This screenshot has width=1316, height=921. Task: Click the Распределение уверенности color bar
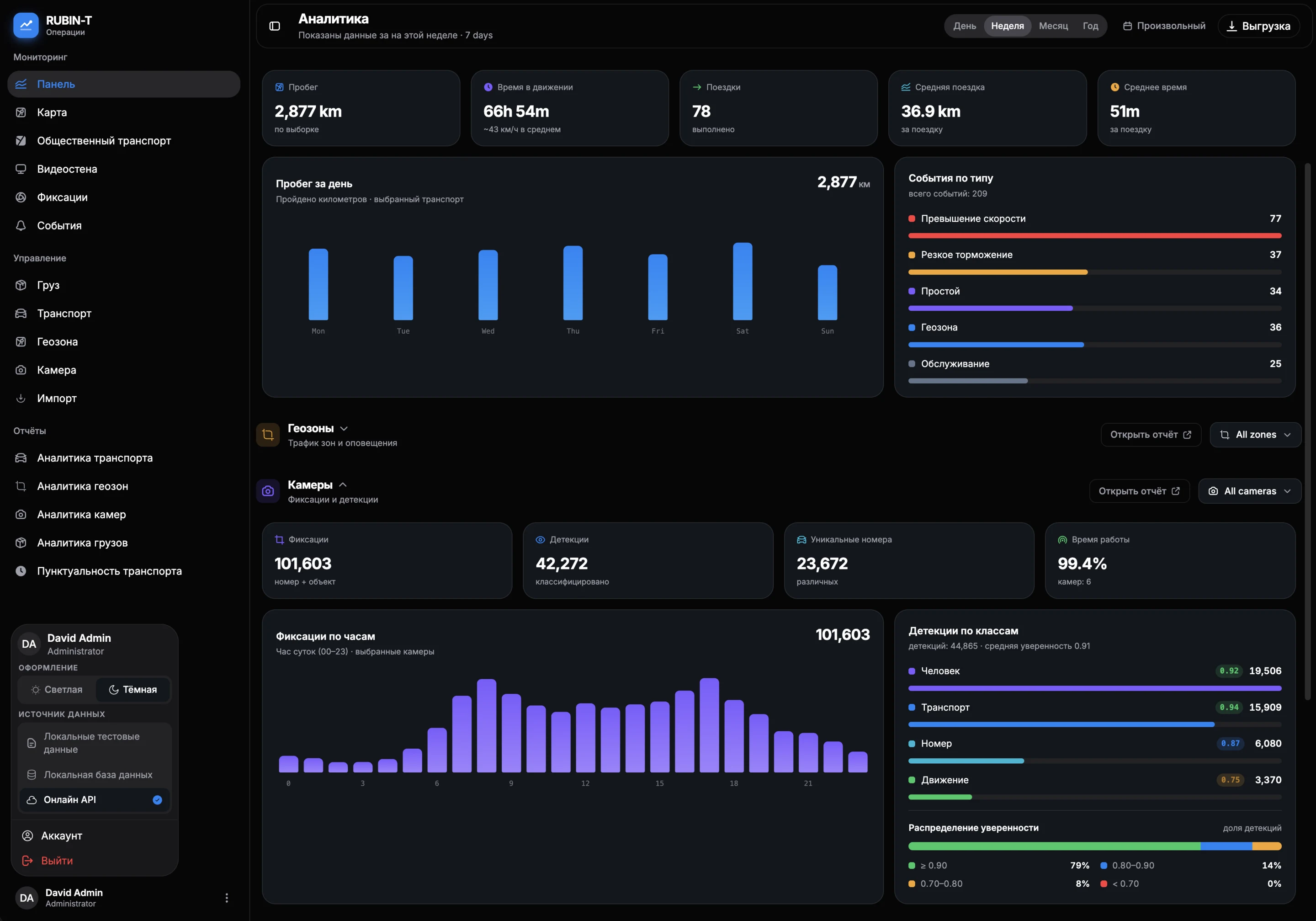tap(1095, 846)
